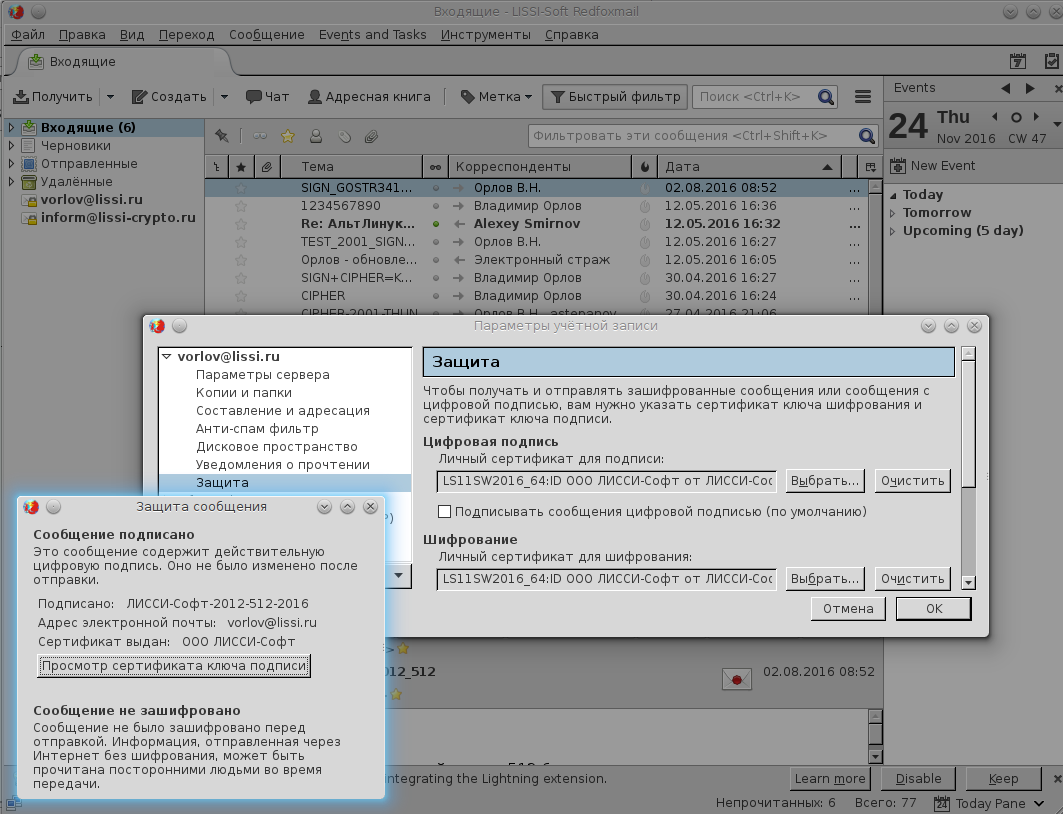Sort by attachment column header
This screenshot has height=814, width=1063.
tap(266, 167)
